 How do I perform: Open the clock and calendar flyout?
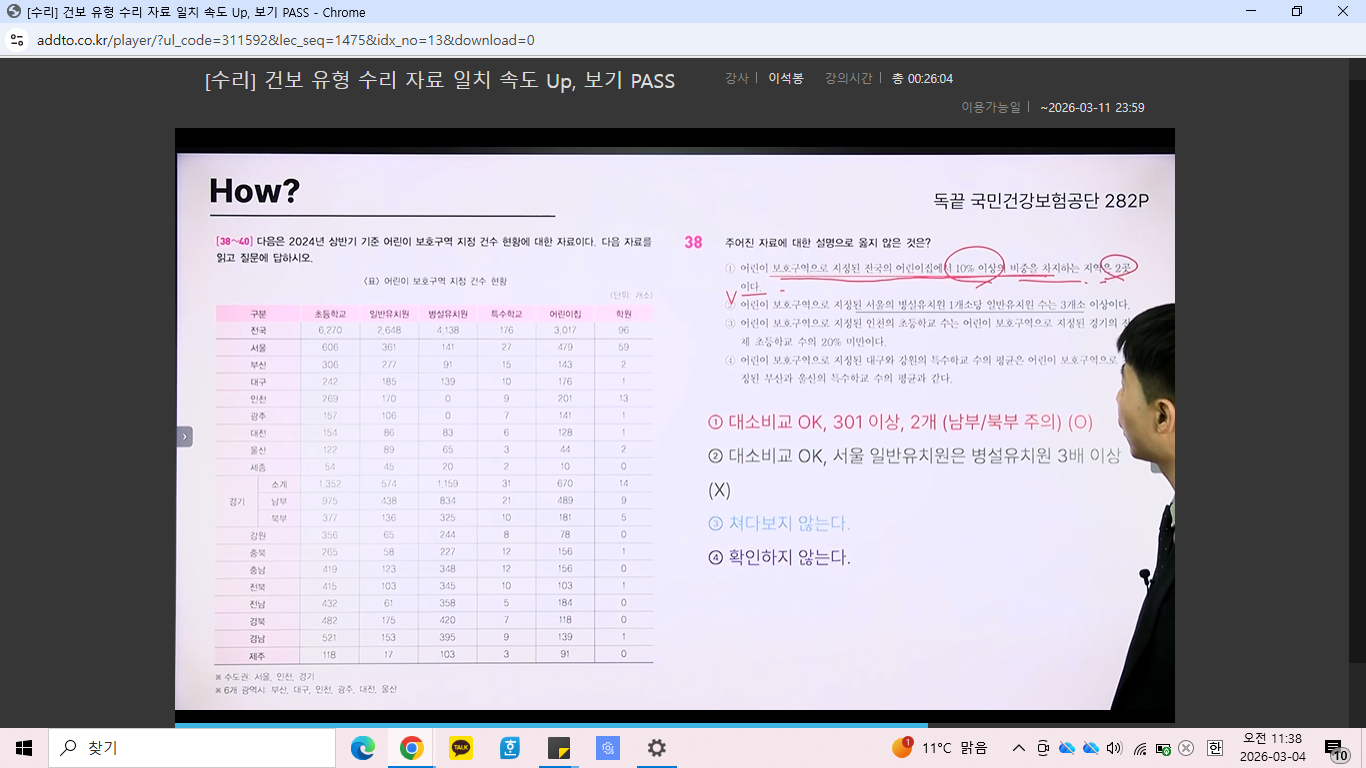(x=1272, y=748)
